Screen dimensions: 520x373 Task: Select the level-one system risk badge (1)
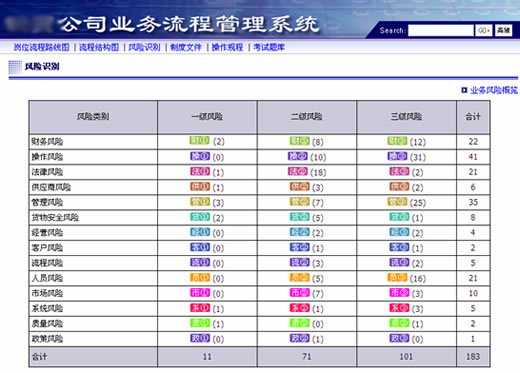[x=200, y=307]
